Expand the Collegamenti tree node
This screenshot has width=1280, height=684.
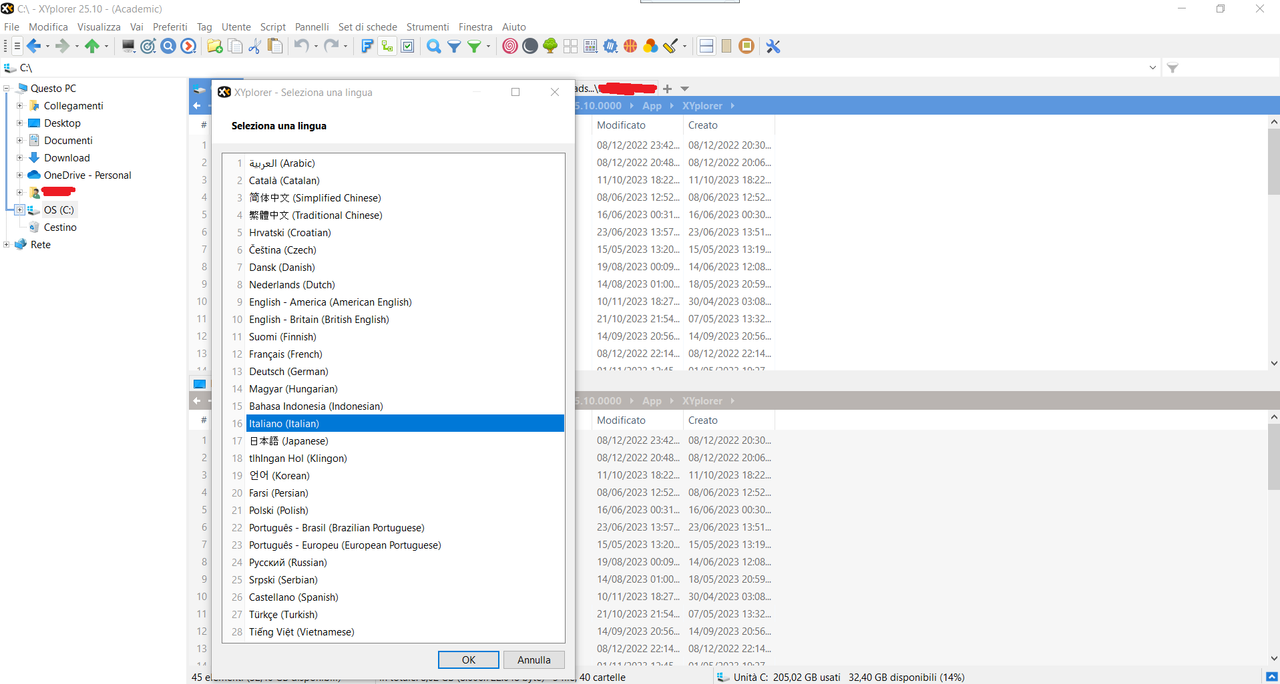[x=20, y=106]
